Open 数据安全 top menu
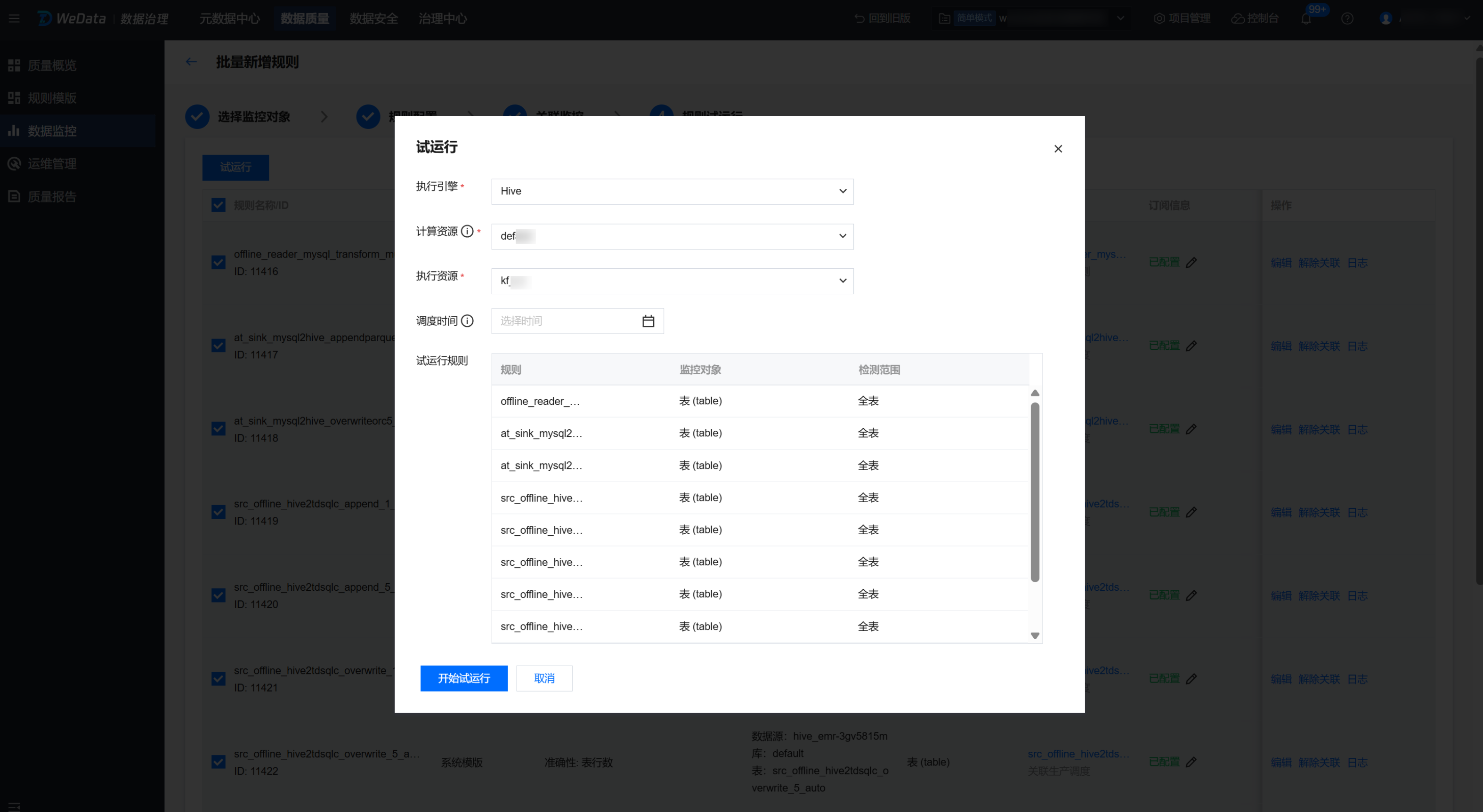The height and width of the screenshot is (812, 1483). pos(373,18)
